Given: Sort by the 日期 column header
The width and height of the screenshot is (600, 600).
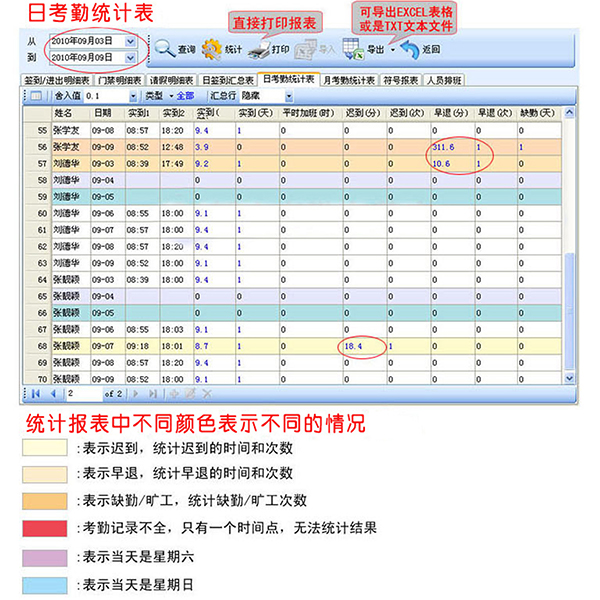Looking at the screenshot, I should coord(108,113).
